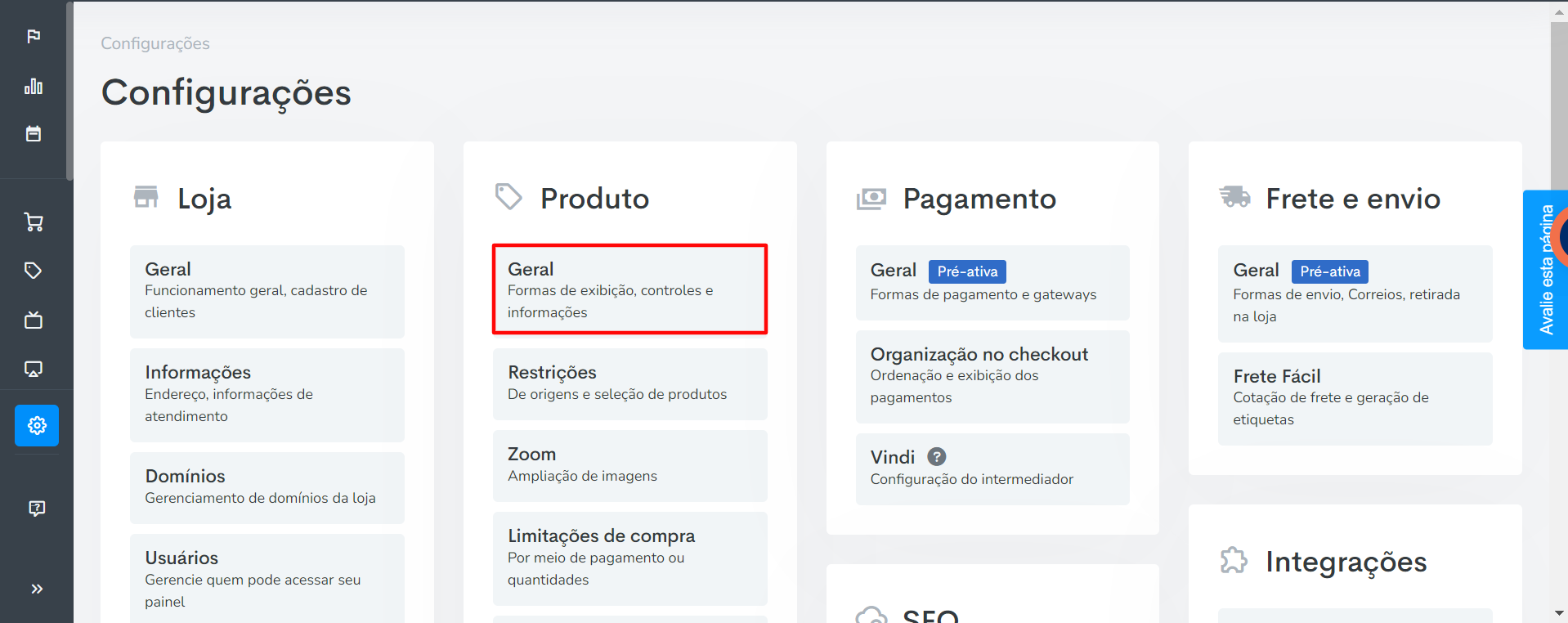Click the Pagamento section heading
The width and height of the screenshot is (1568, 623).
979,199
